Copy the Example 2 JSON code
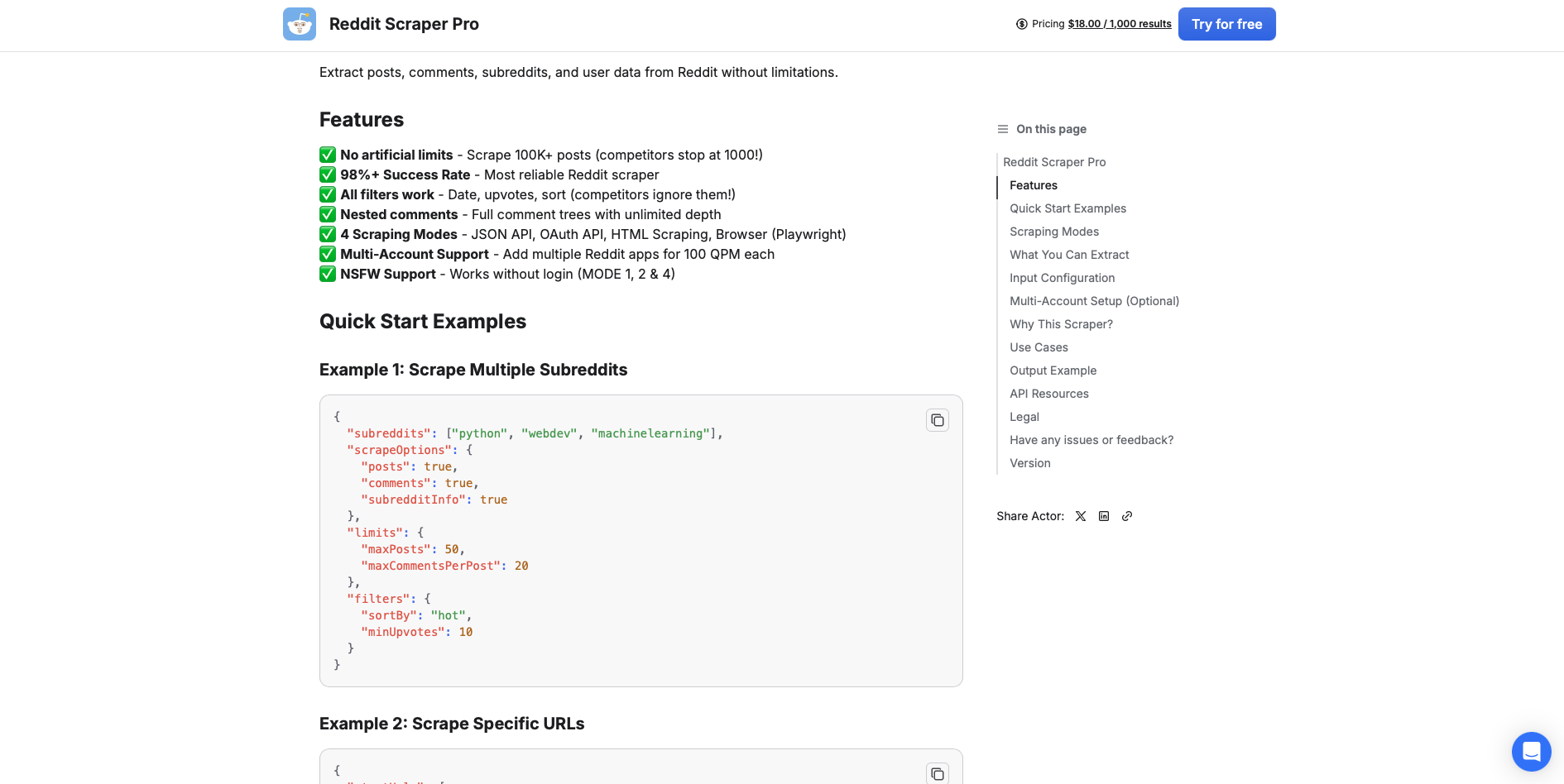Image resolution: width=1564 pixels, height=784 pixels. coord(937,773)
